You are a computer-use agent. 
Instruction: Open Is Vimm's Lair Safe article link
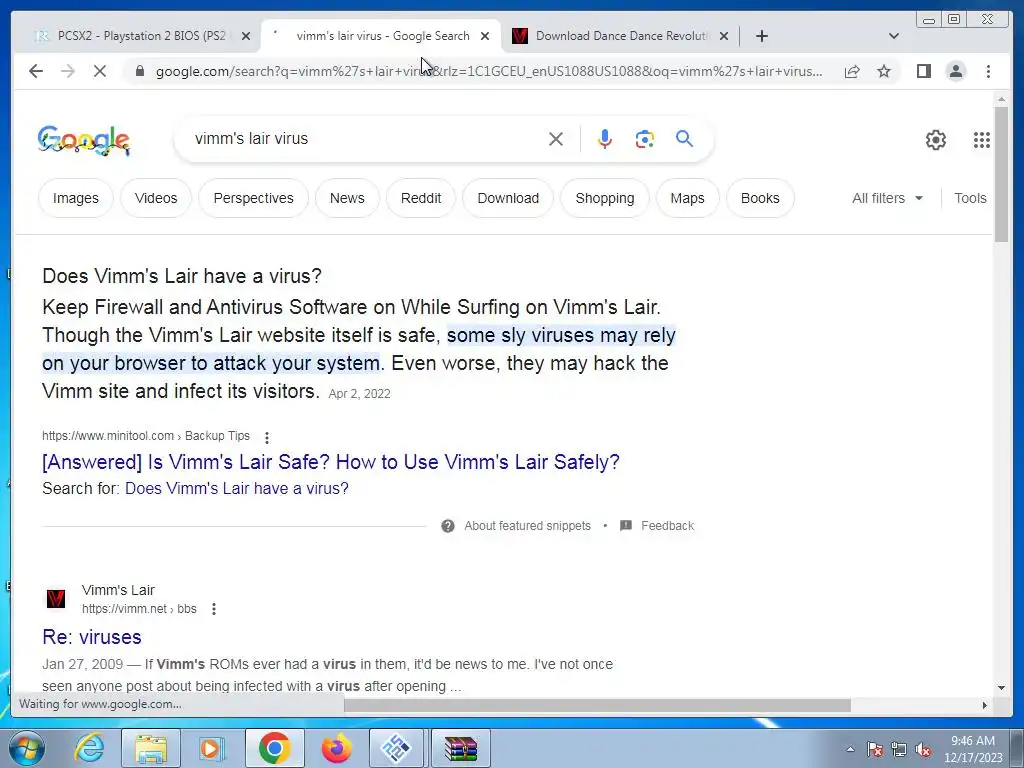pyautogui.click(x=330, y=462)
